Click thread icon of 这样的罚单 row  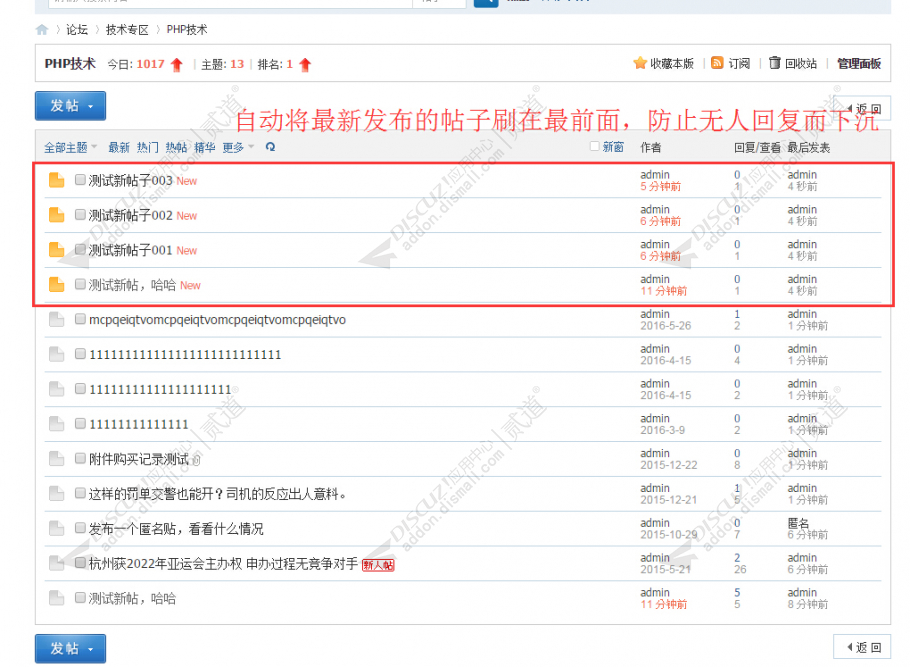click(x=56, y=494)
